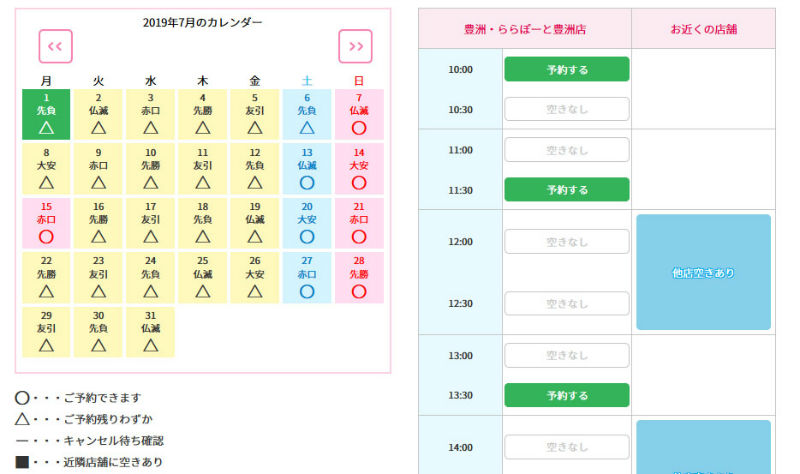Image resolution: width=800 pixels, height=474 pixels.
Task: Select July 15 red circle icon
Action: [x=46, y=238]
